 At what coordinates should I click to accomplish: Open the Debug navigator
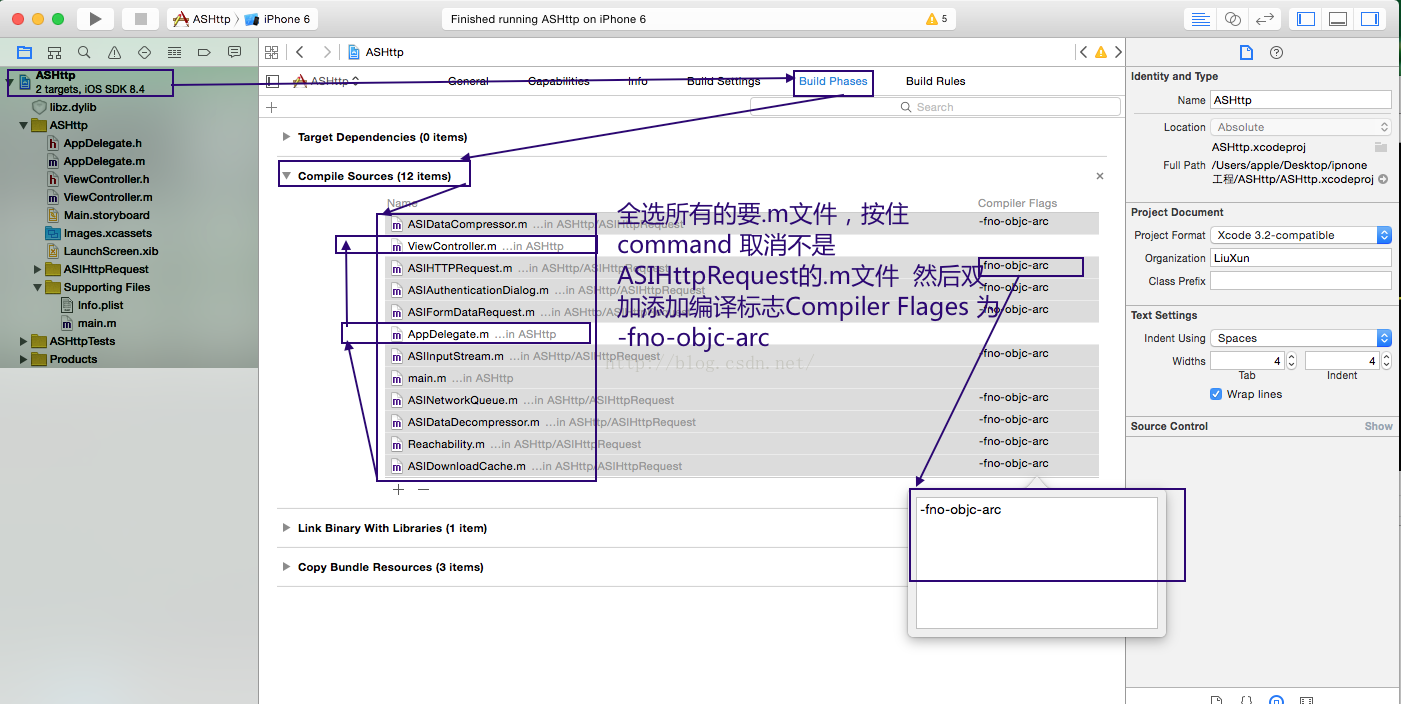174,52
